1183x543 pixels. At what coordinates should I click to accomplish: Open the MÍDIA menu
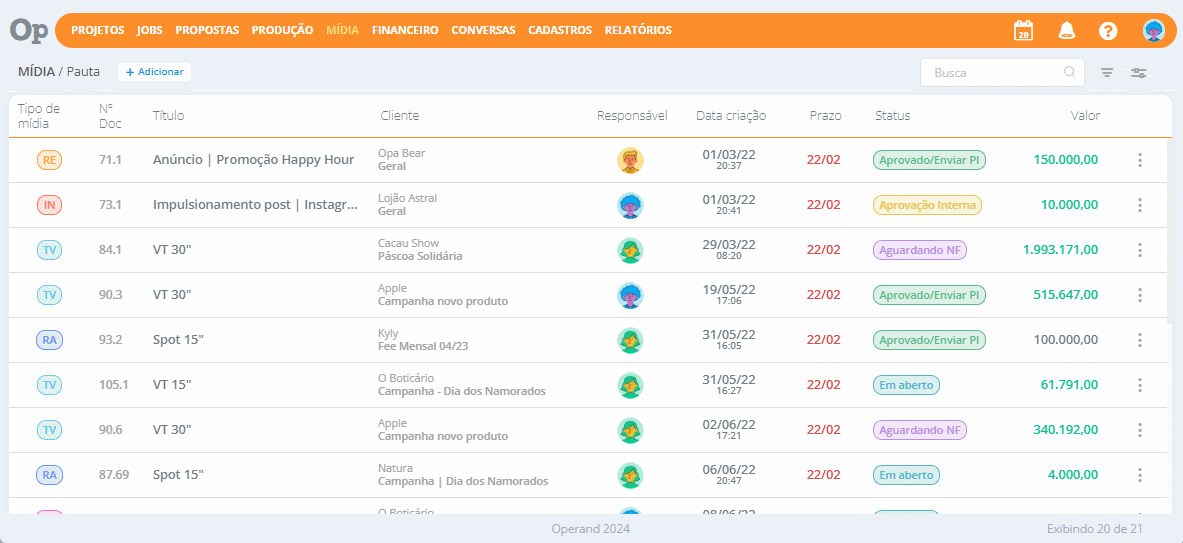tap(343, 31)
